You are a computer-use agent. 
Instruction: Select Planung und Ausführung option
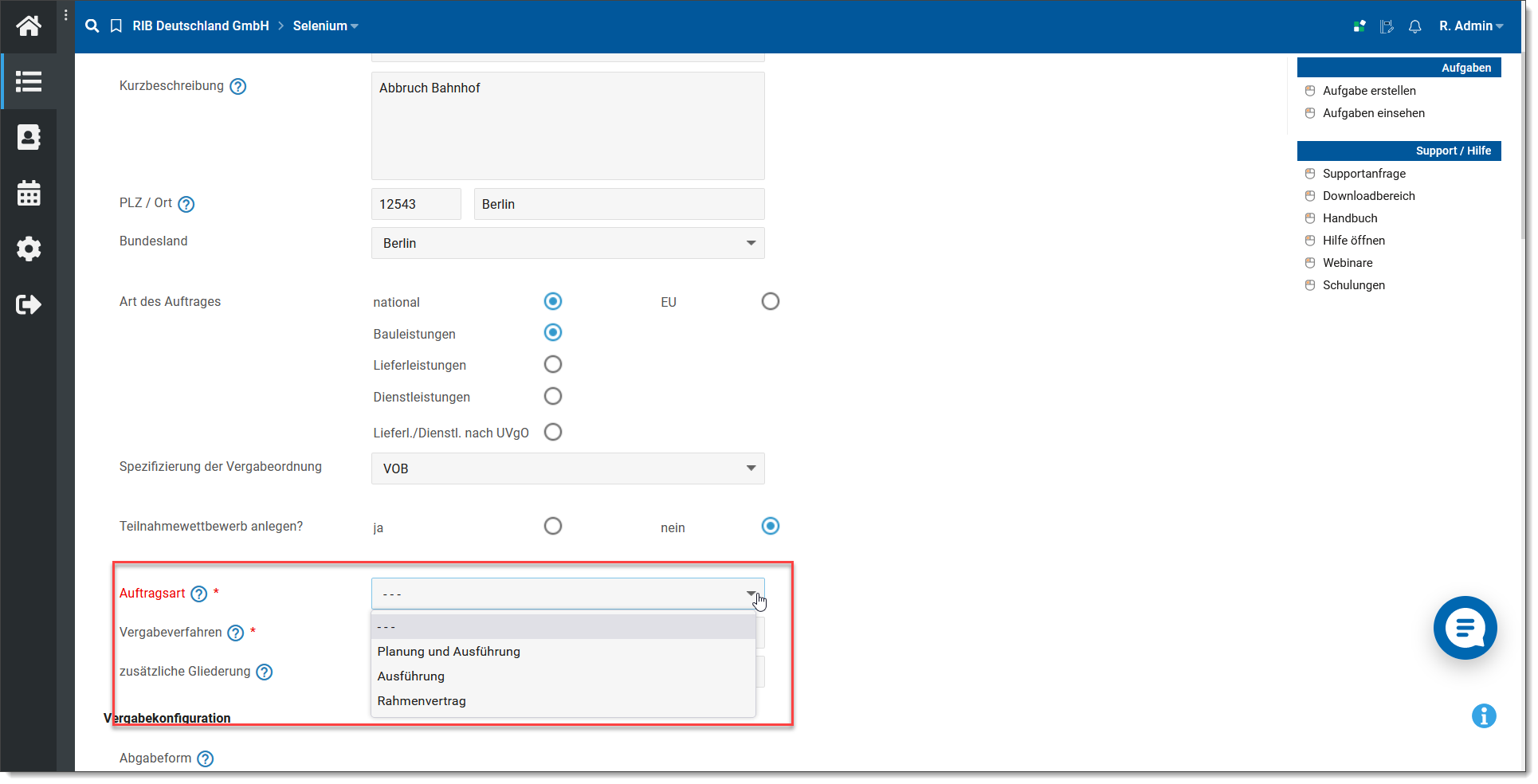point(563,652)
